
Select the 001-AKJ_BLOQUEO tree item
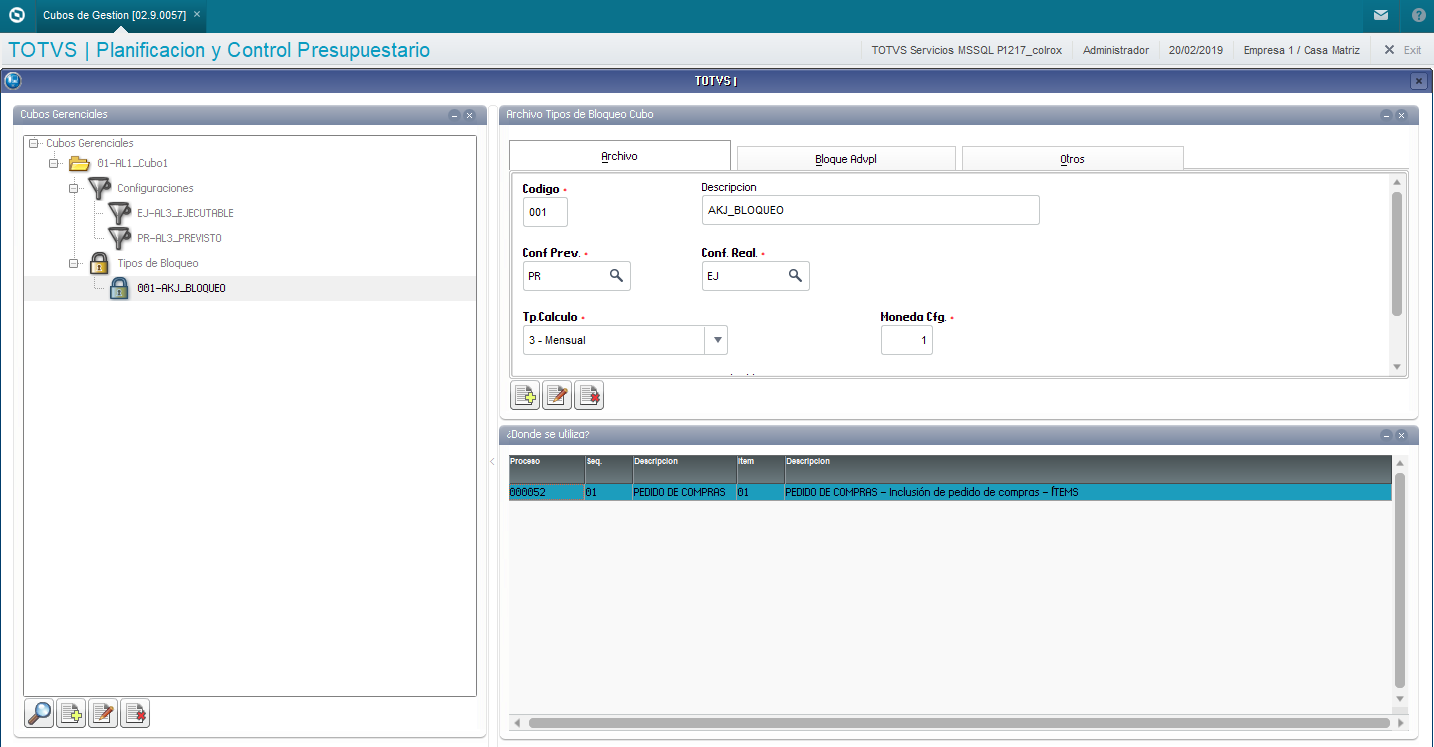[x=181, y=288]
